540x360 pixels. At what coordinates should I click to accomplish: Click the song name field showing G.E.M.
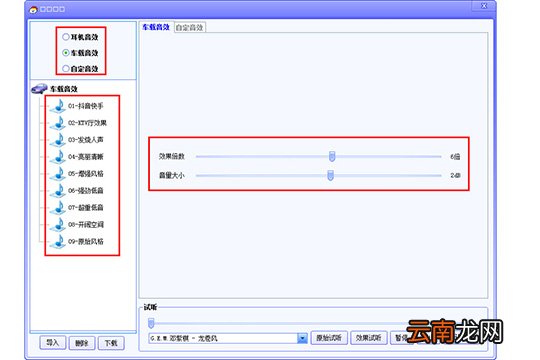coord(223,338)
